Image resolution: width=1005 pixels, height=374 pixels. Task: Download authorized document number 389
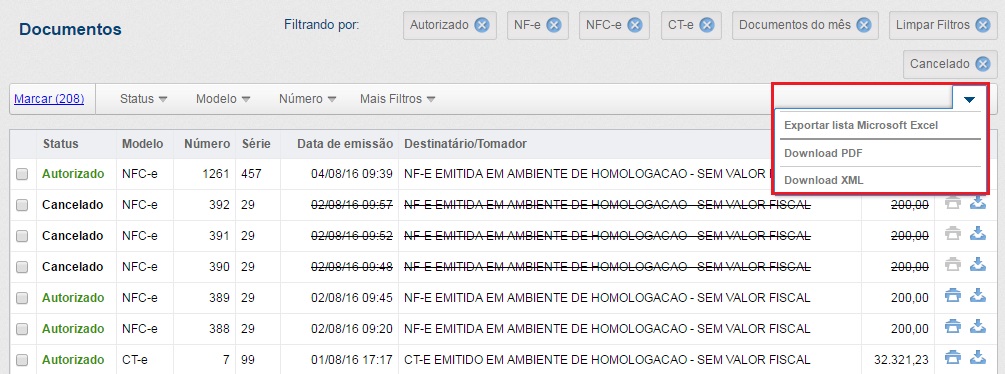977,296
